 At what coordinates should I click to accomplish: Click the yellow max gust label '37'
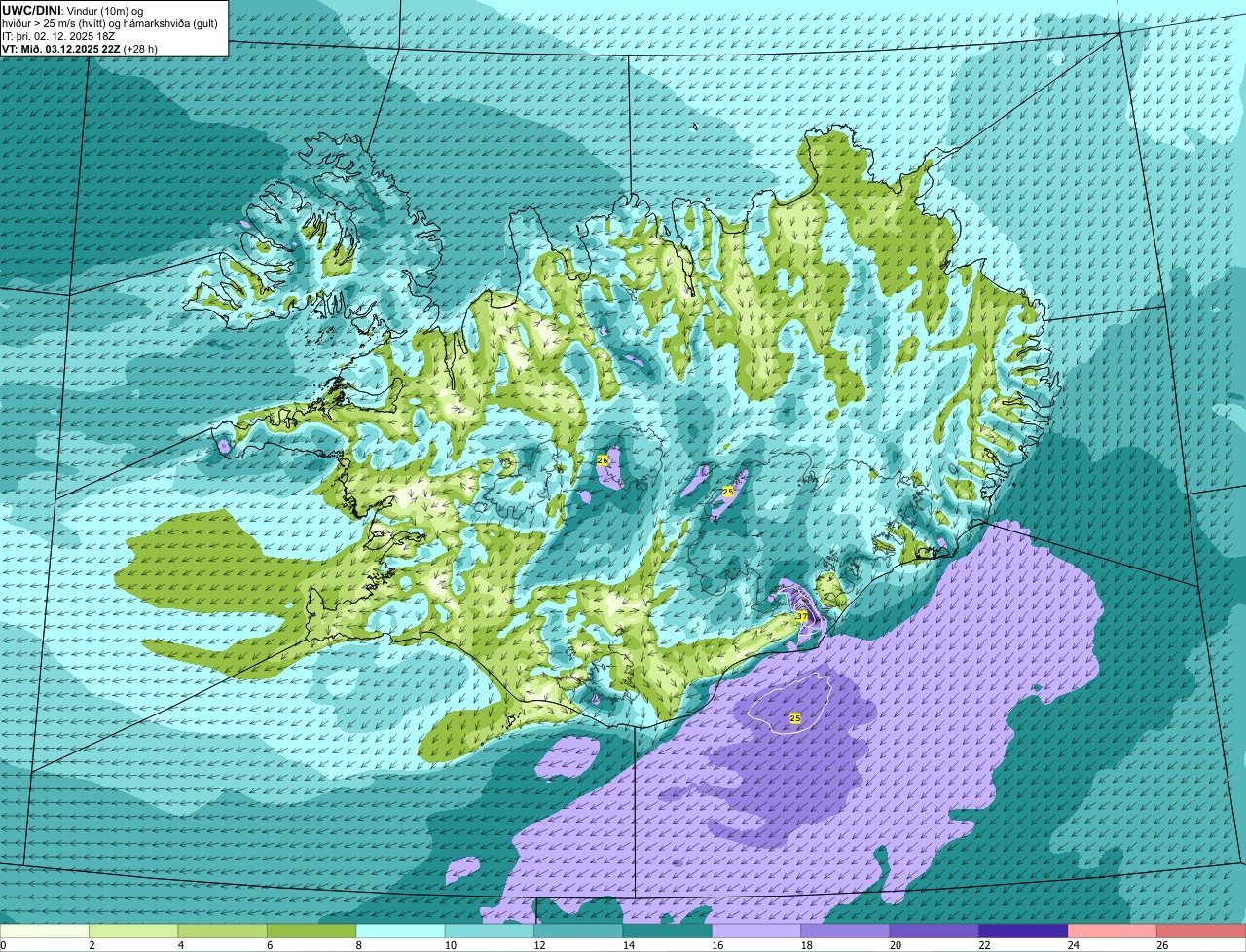[802, 617]
